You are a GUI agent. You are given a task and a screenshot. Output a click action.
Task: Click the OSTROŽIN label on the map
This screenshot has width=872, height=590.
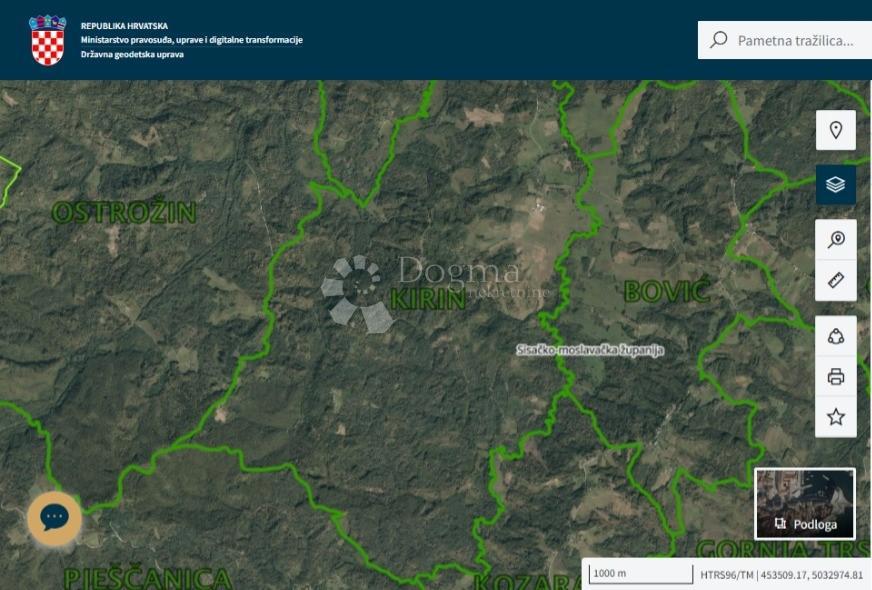pyautogui.click(x=124, y=212)
